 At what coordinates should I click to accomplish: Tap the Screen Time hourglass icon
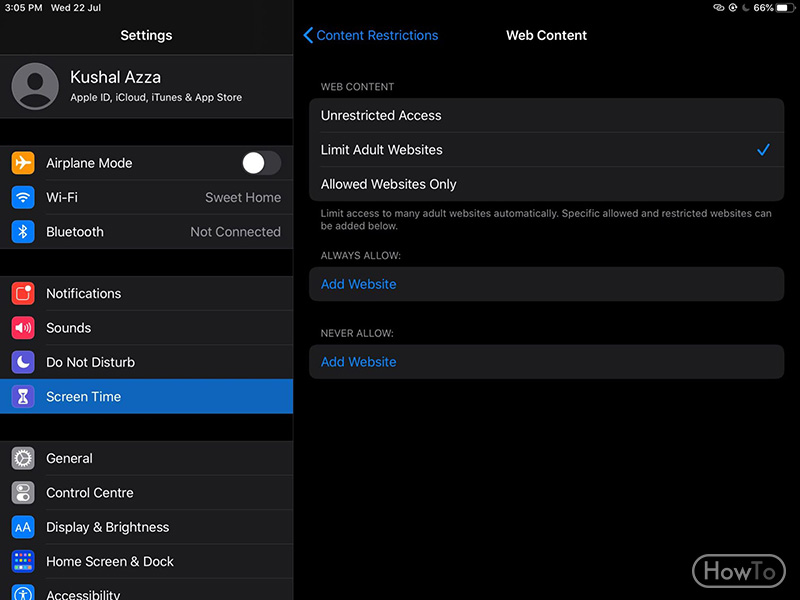[23, 396]
